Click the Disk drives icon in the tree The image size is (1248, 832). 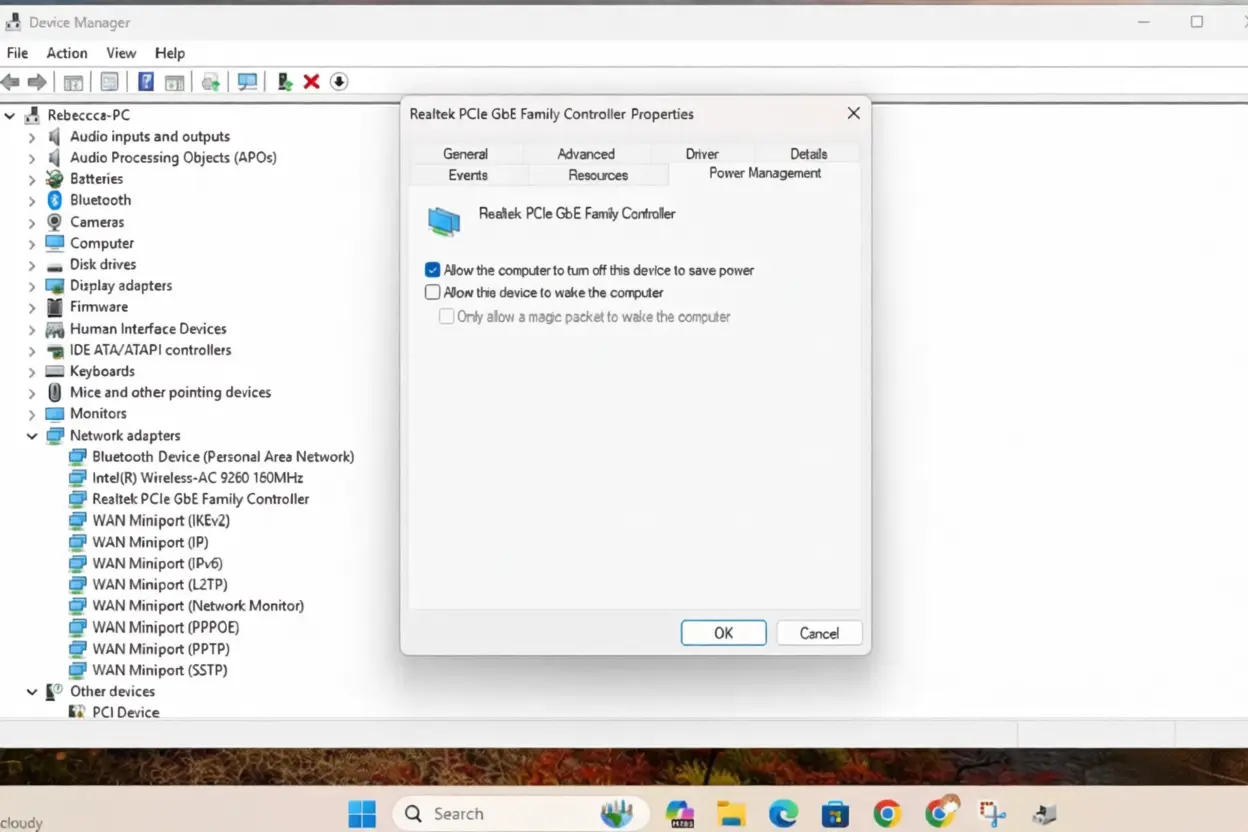tap(55, 265)
